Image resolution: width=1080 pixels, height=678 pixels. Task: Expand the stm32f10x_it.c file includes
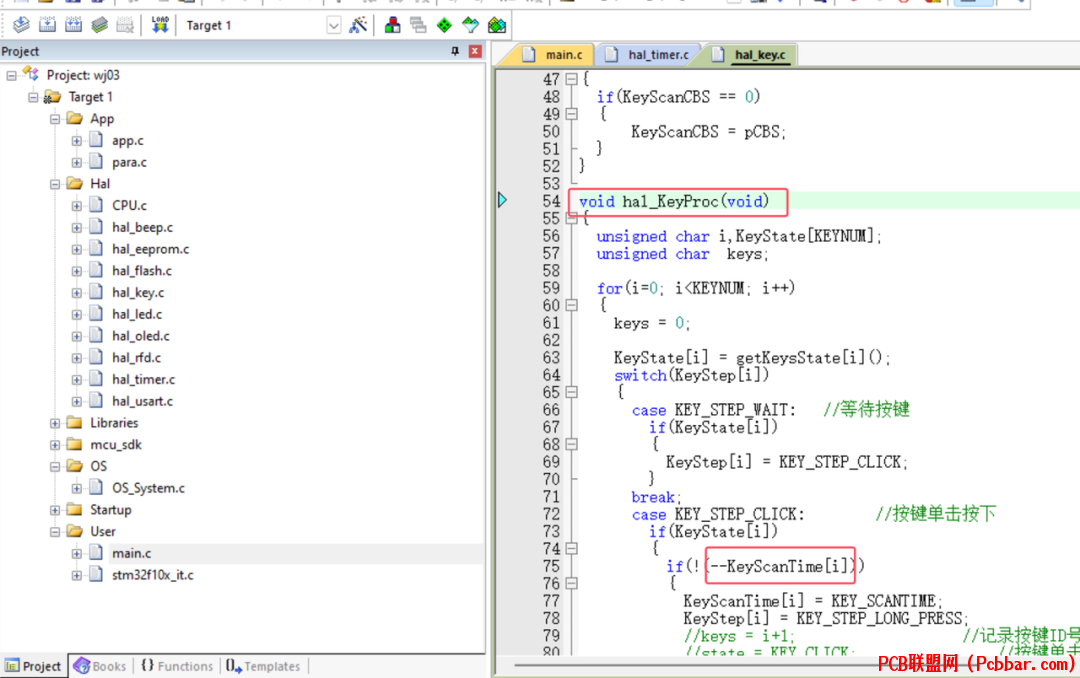tap(76, 575)
